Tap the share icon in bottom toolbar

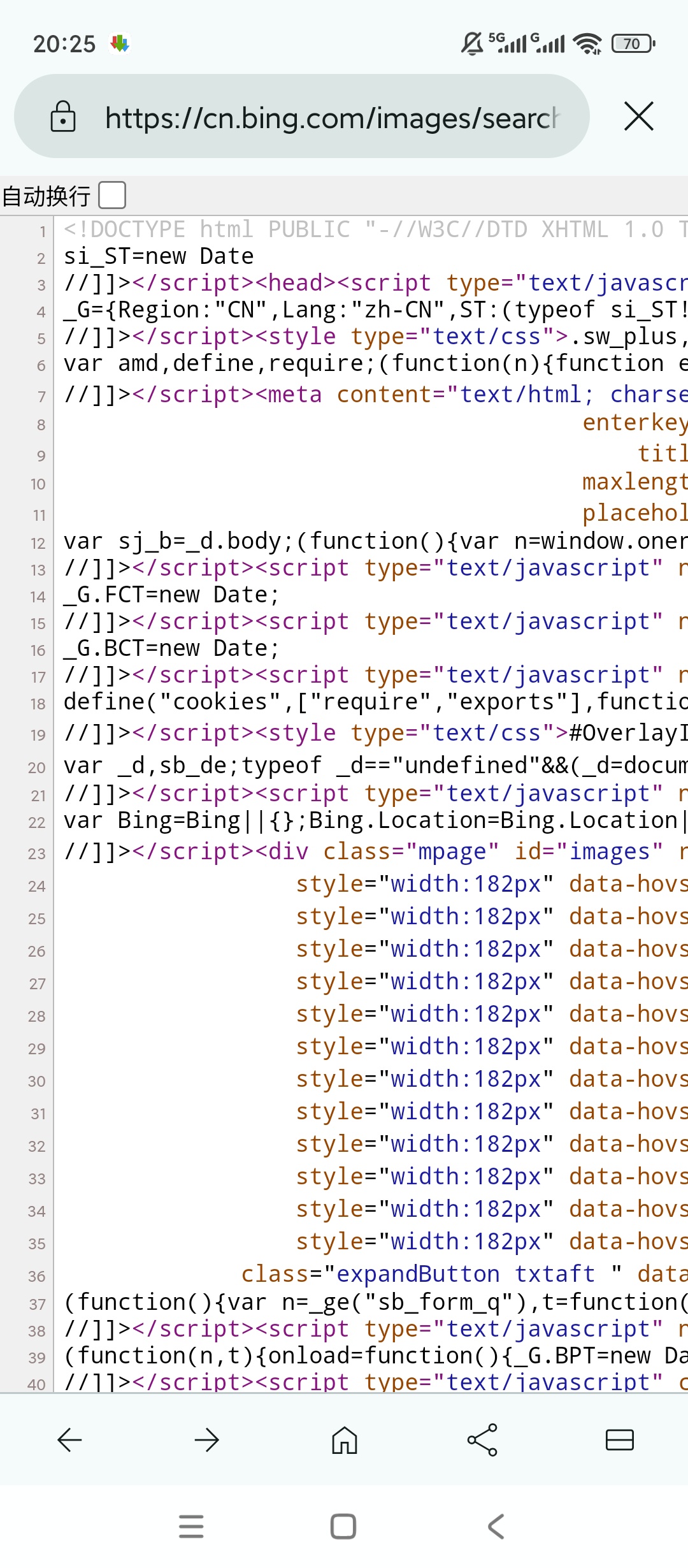pyautogui.click(x=482, y=1440)
